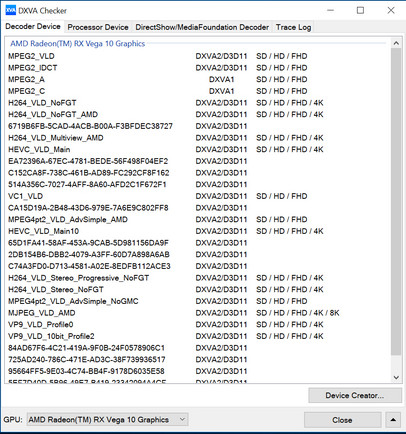The height and width of the screenshot is (434, 406).
Task: Click the DXVA Checker app icon in title bar
Action: [11, 10]
